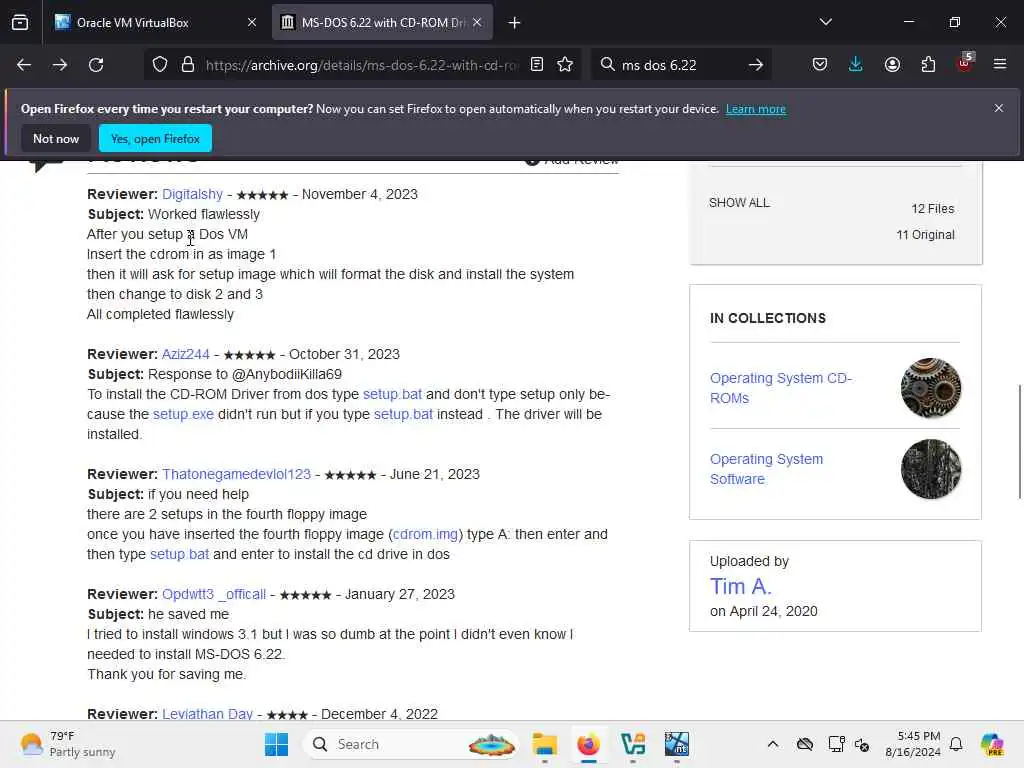This screenshot has height=768, width=1024.
Task: Click the taskbar Search box
Action: click(411, 744)
